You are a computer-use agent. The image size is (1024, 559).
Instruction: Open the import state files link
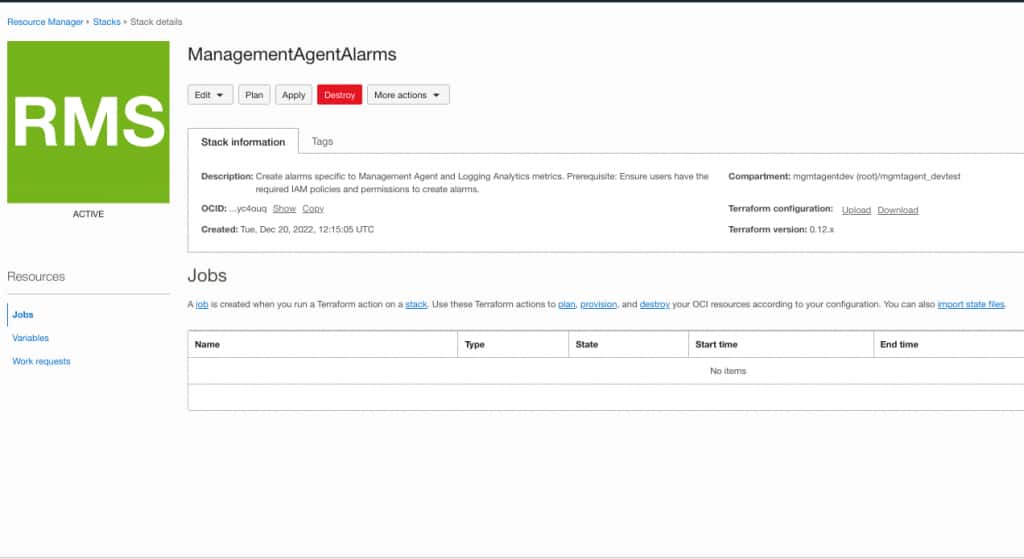click(970, 304)
